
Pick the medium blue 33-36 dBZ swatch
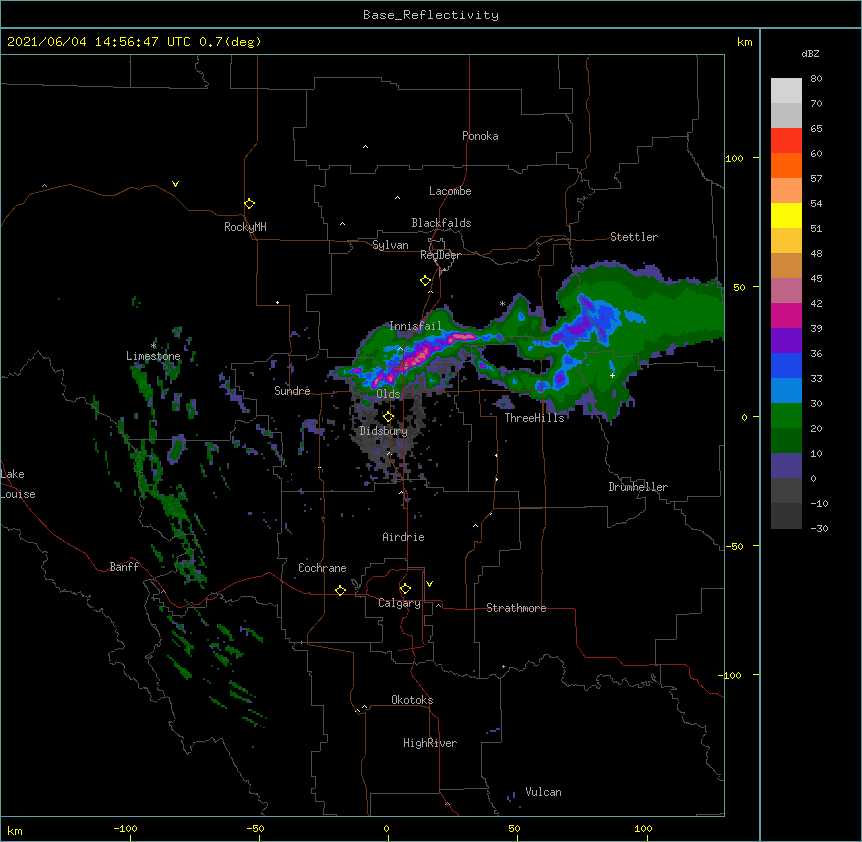[x=786, y=365]
